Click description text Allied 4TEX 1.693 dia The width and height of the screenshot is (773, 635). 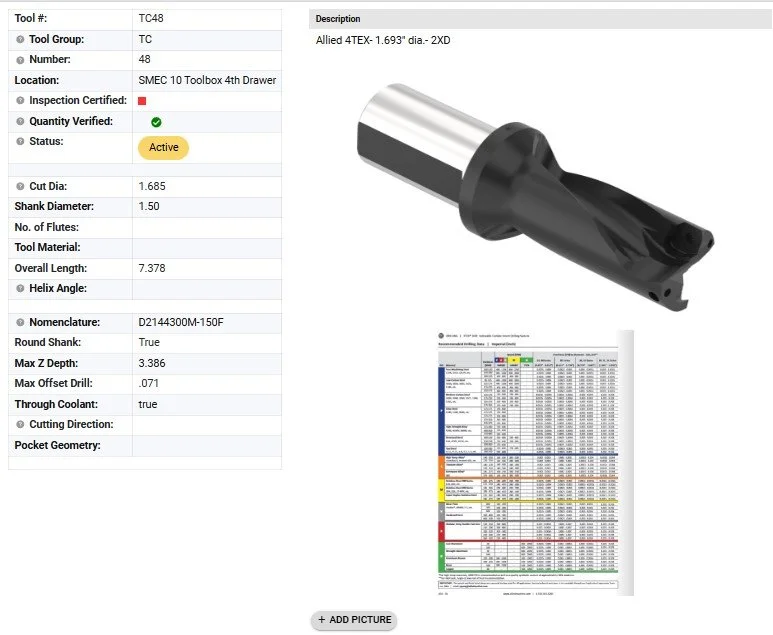(x=383, y=40)
